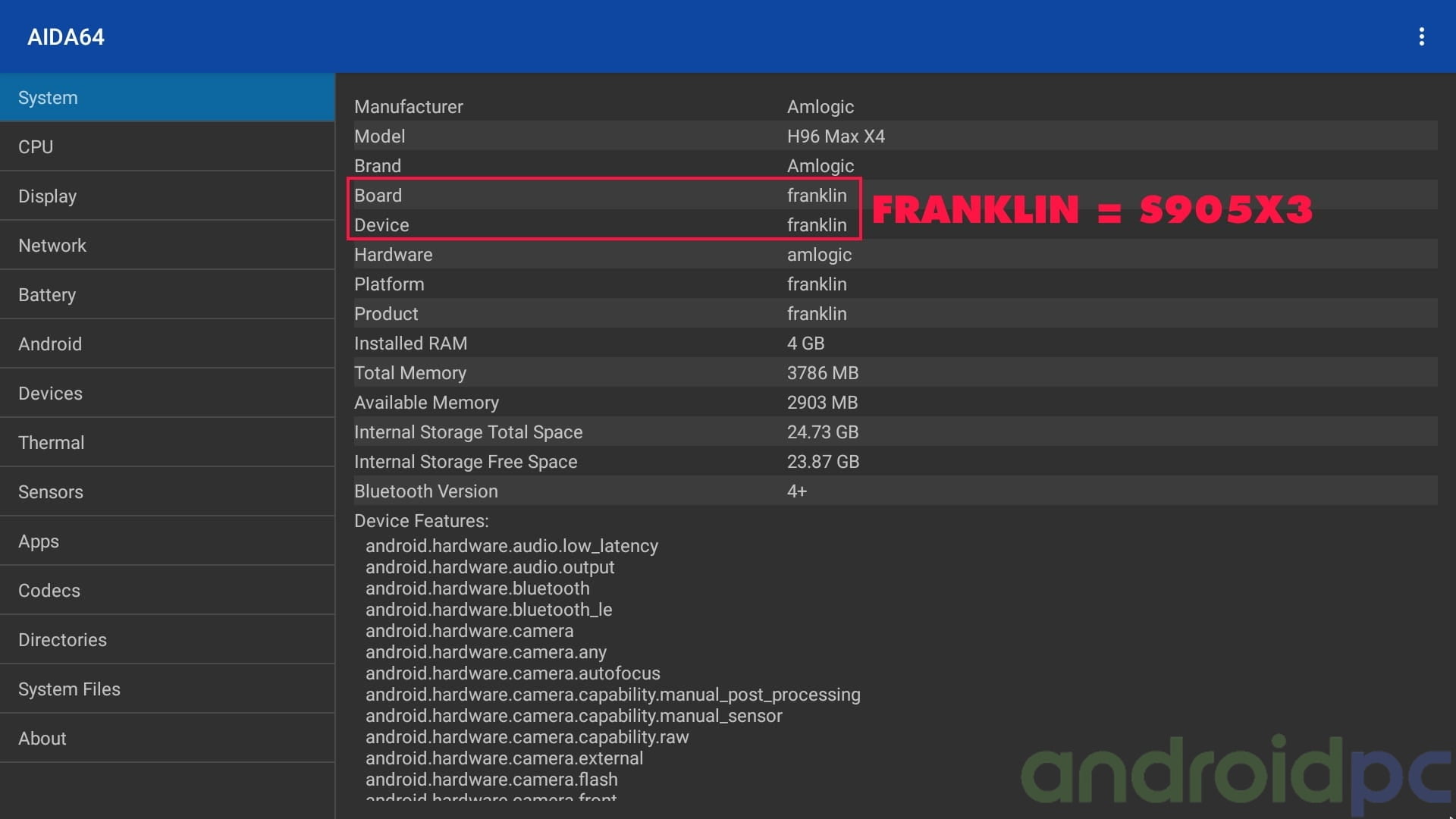Image resolution: width=1456 pixels, height=819 pixels.
Task: Select android.hardware.camera.autofocus feature
Action: coord(513,673)
